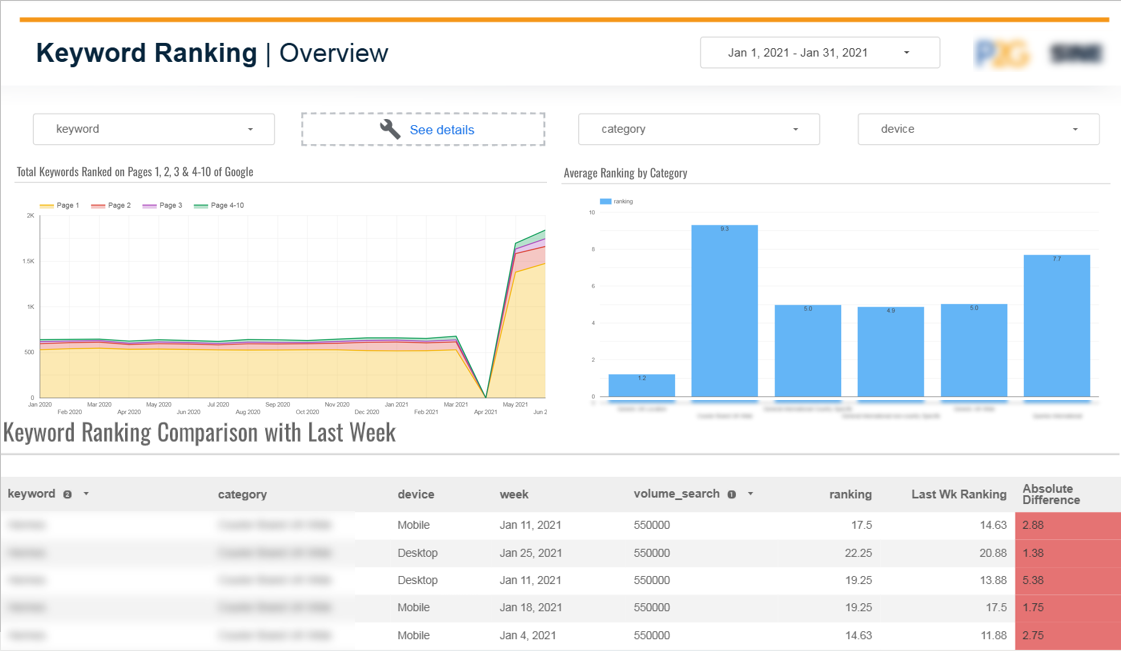Image resolution: width=1121 pixels, height=651 pixels.
Task: Open the keyword filter dropdown
Action: 155,129
